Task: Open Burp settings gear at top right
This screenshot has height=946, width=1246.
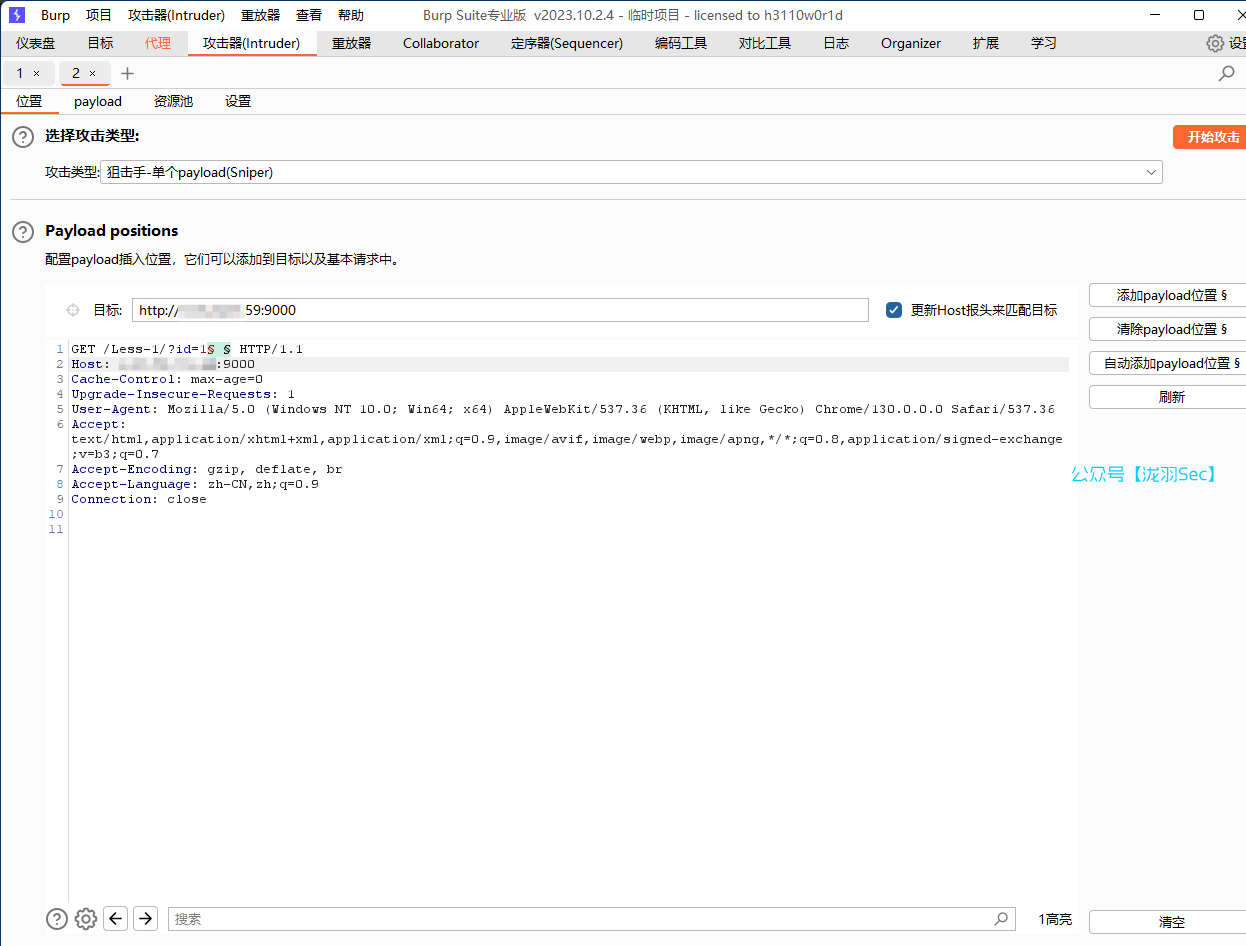Action: click(1215, 43)
